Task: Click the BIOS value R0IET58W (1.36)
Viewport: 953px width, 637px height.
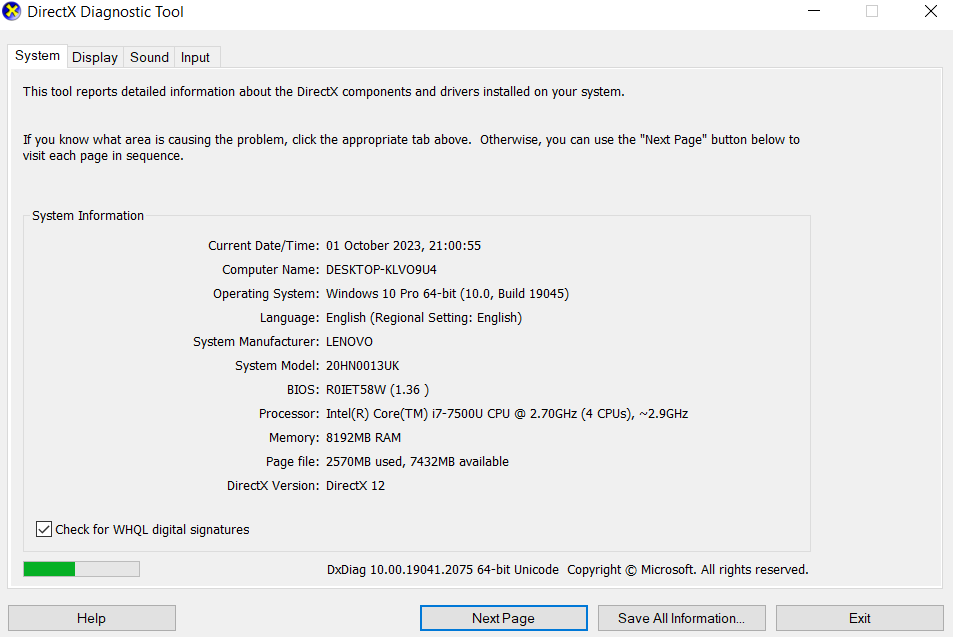Action: pos(377,390)
